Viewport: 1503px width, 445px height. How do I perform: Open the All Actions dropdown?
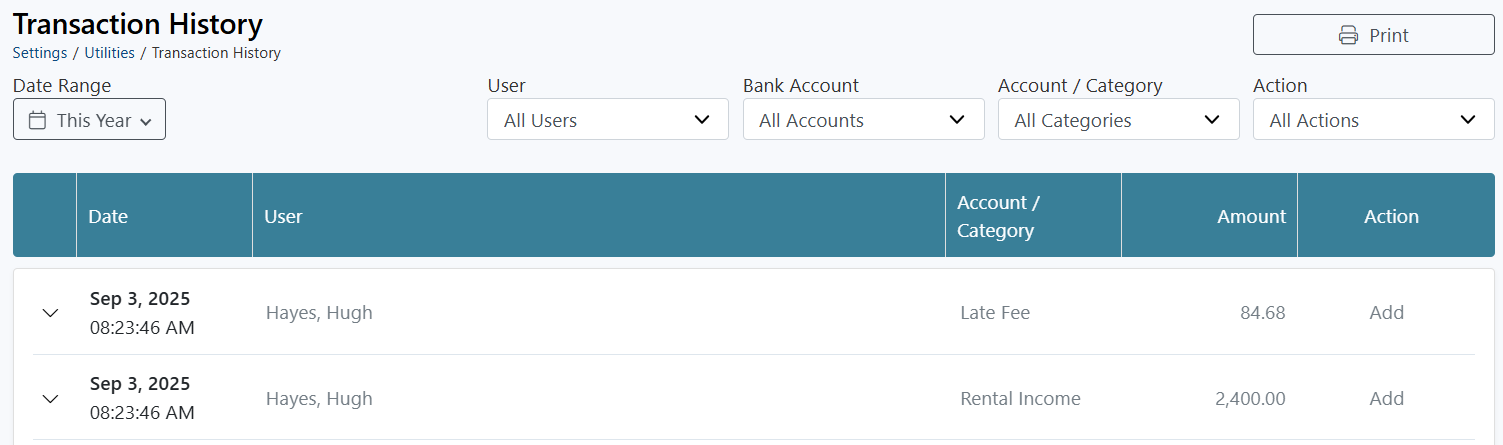1374,120
